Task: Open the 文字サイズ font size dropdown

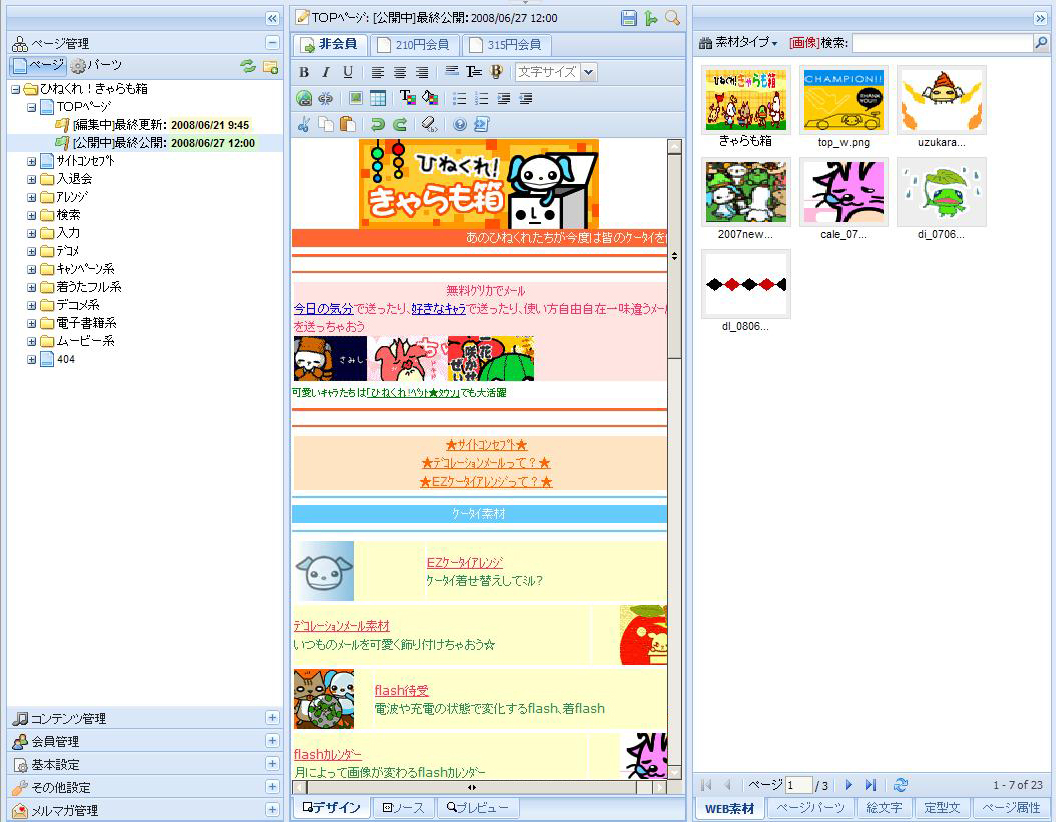Action: (x=588, y=72)
